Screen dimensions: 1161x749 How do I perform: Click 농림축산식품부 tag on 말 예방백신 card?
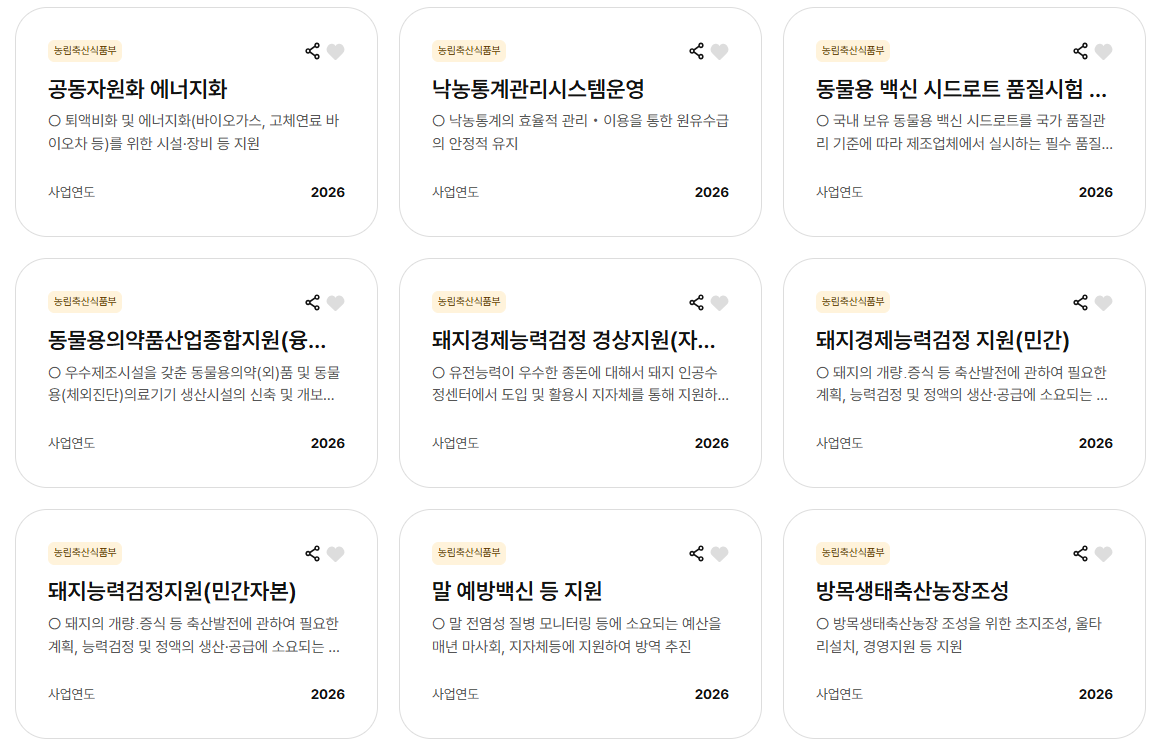click(469, 552)
